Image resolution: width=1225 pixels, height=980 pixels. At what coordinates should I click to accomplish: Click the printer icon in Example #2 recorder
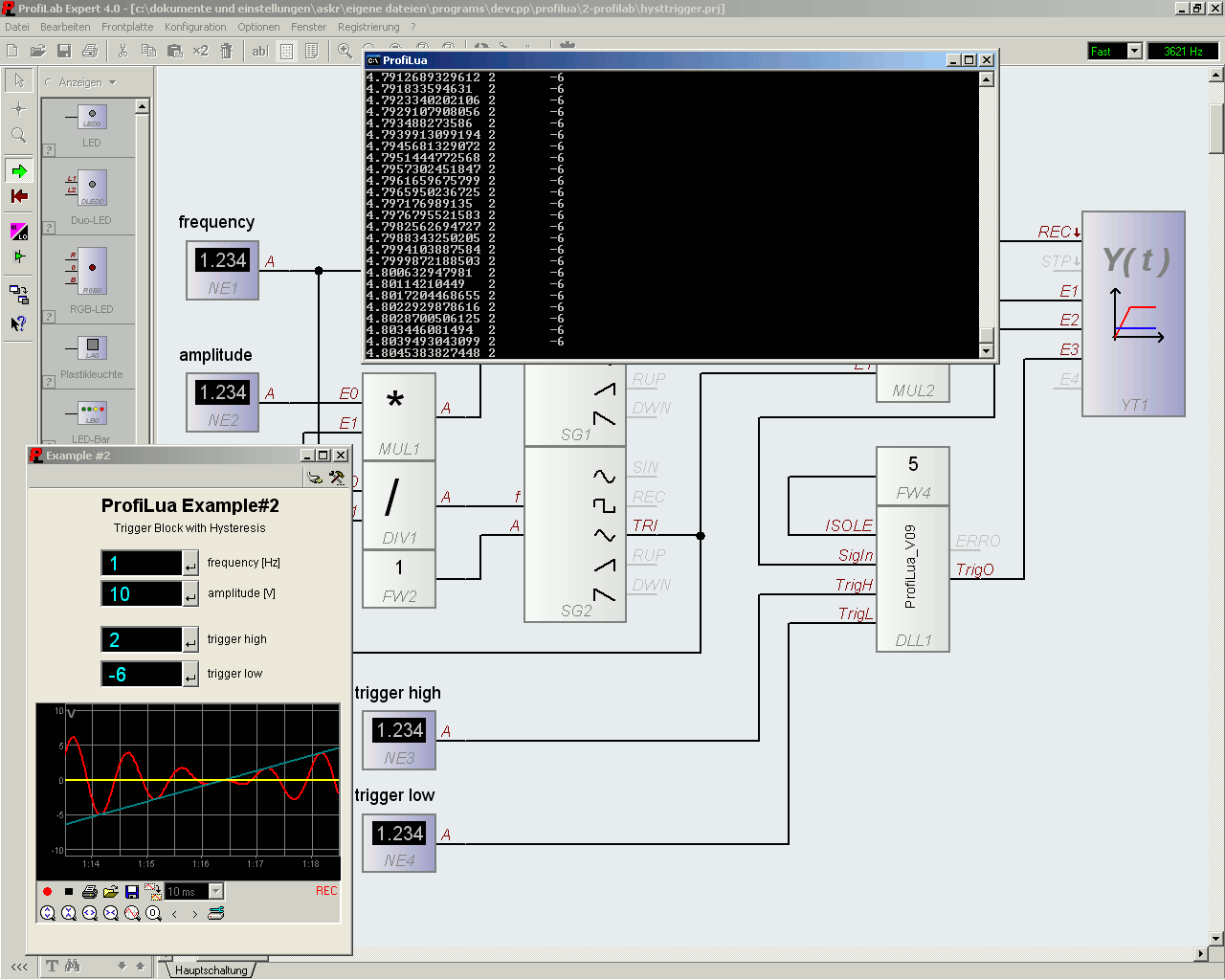point(90,891)
